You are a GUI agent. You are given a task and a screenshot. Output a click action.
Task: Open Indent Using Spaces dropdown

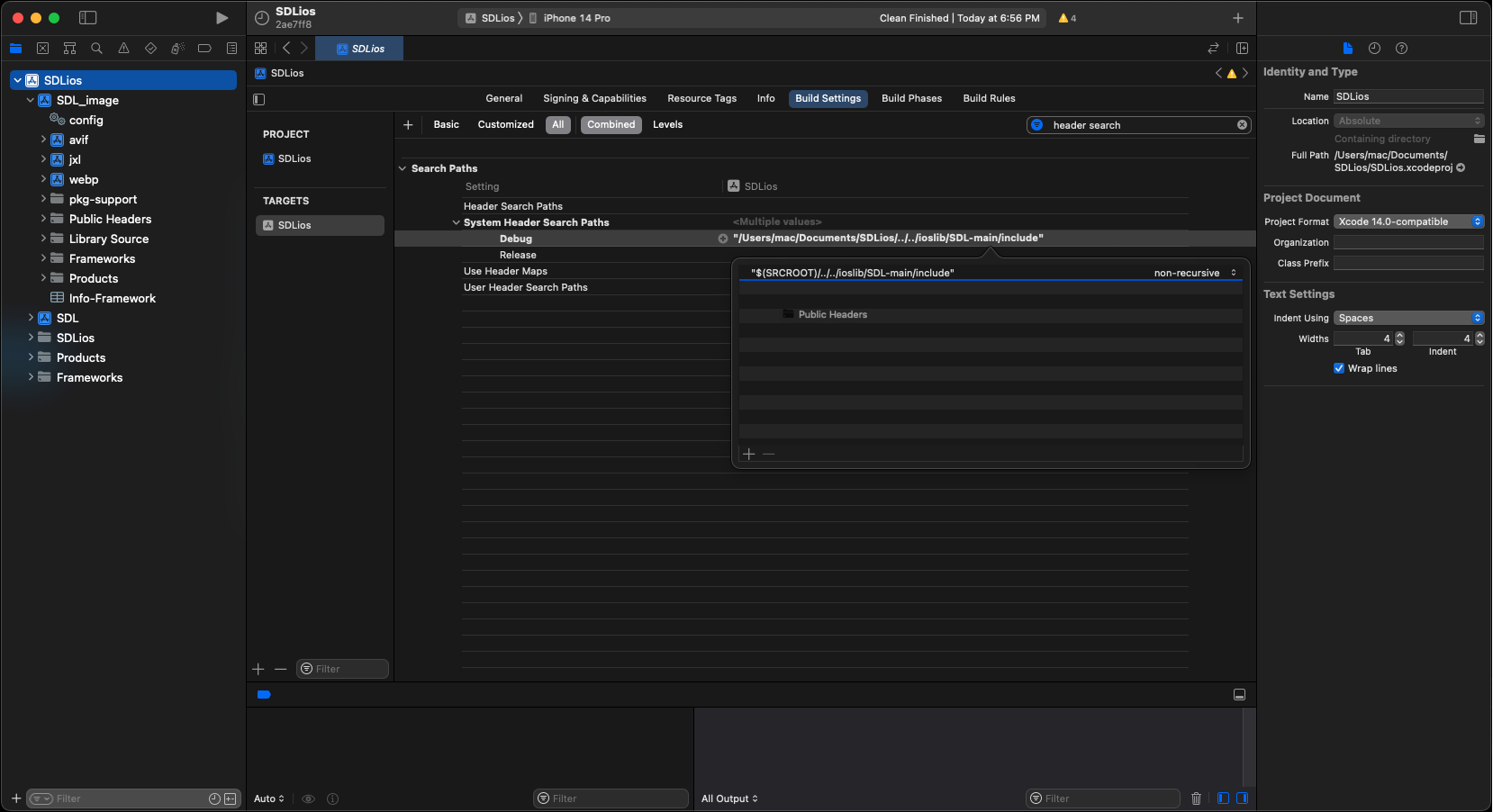pos(1408,318)
